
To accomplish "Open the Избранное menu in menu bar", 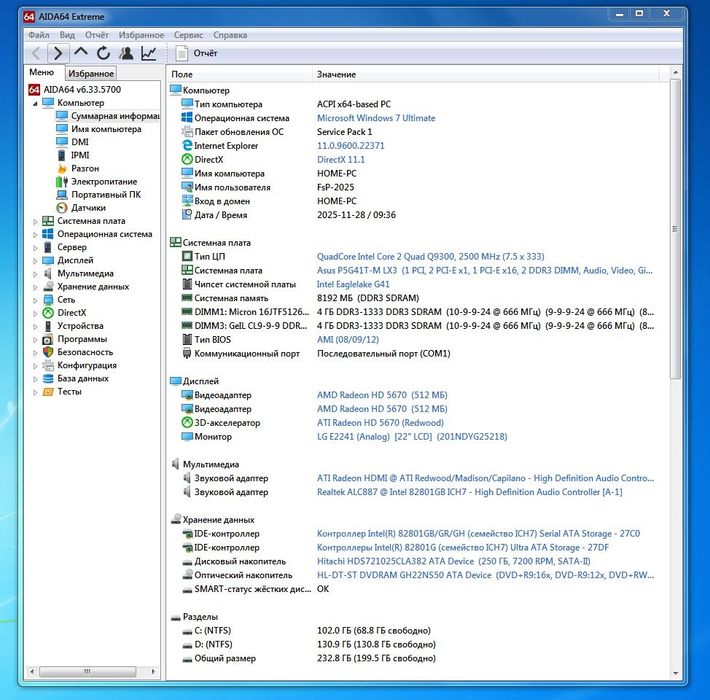I will (x=141, y=35).
